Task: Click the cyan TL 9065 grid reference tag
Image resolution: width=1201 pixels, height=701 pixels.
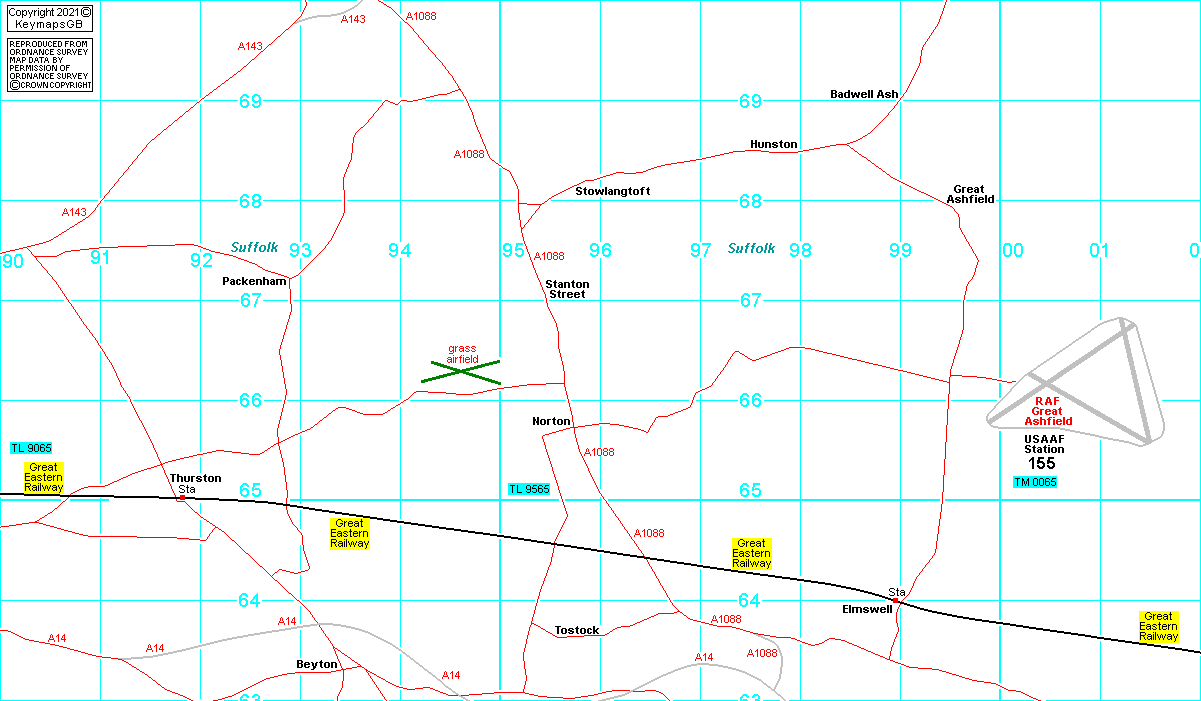Action: [x=30, y=448]
